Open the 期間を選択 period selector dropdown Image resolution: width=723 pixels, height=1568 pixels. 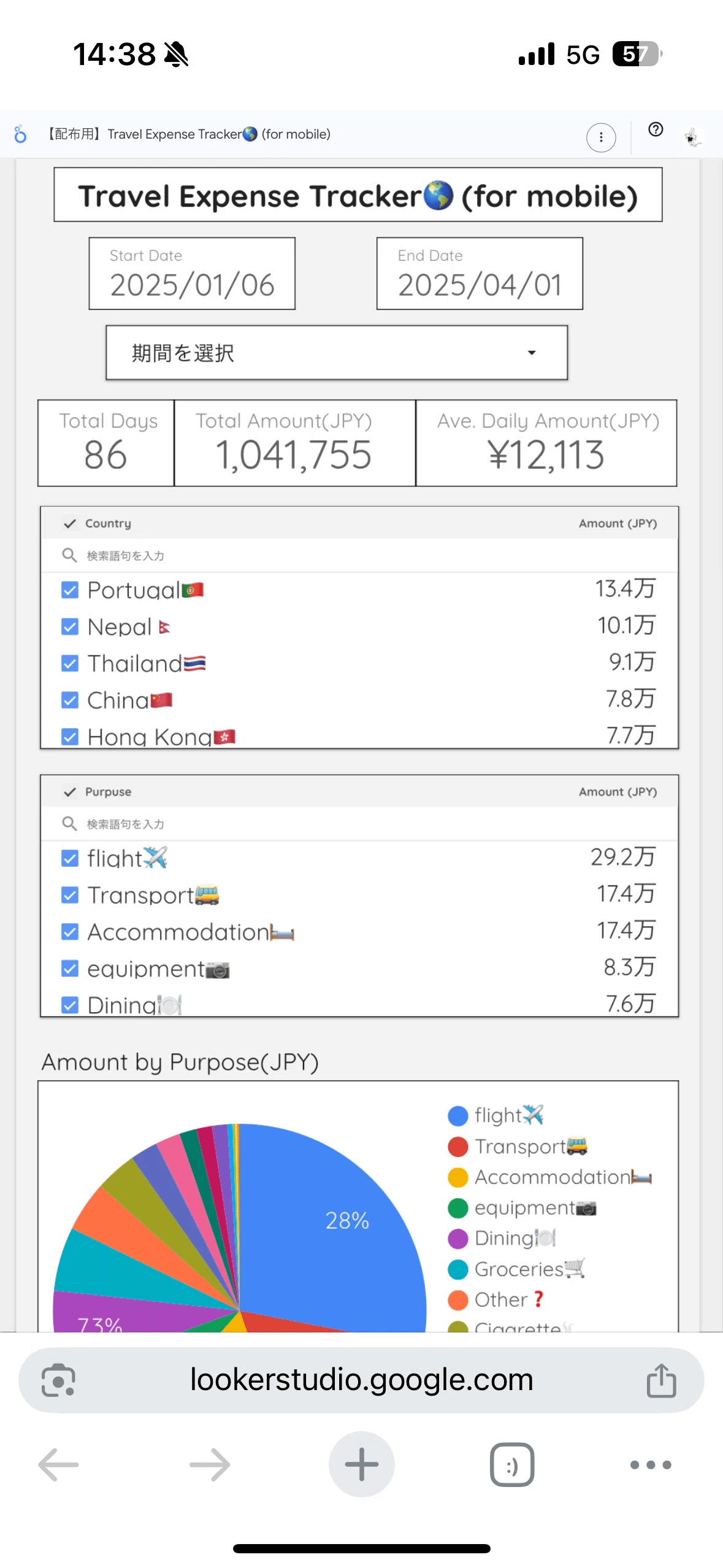(337, 353)
